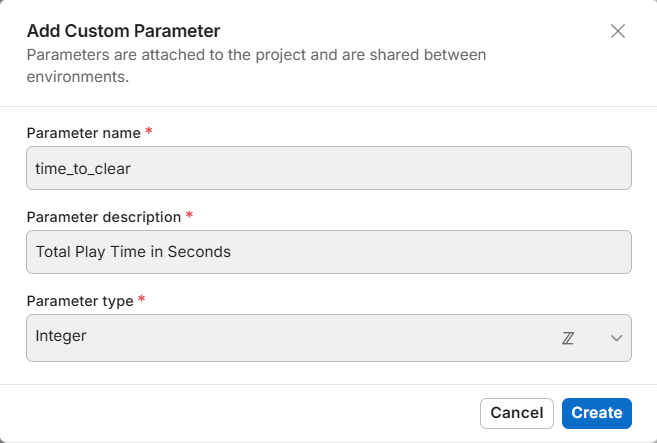Click the 'Parameter name' label
The width and height of the screenshot is (657, 443).
click(x=83, y=132)
